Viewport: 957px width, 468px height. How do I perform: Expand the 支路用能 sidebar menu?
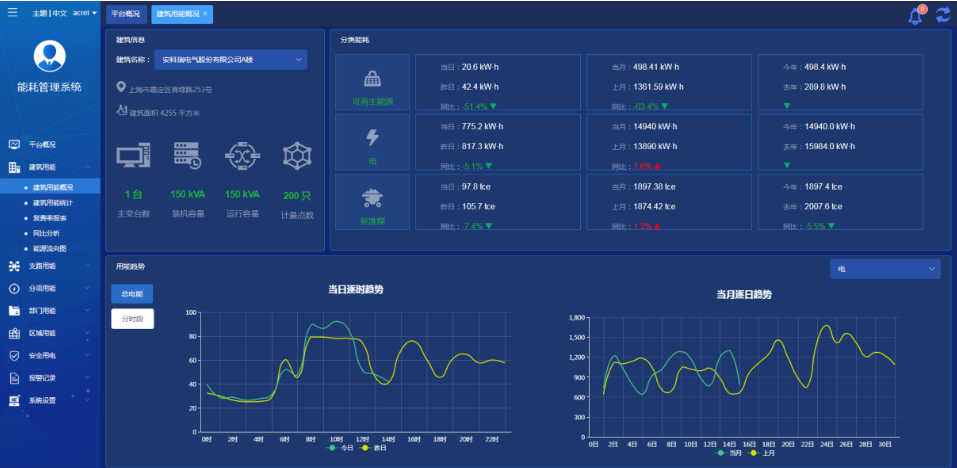[x=50, y=266]
